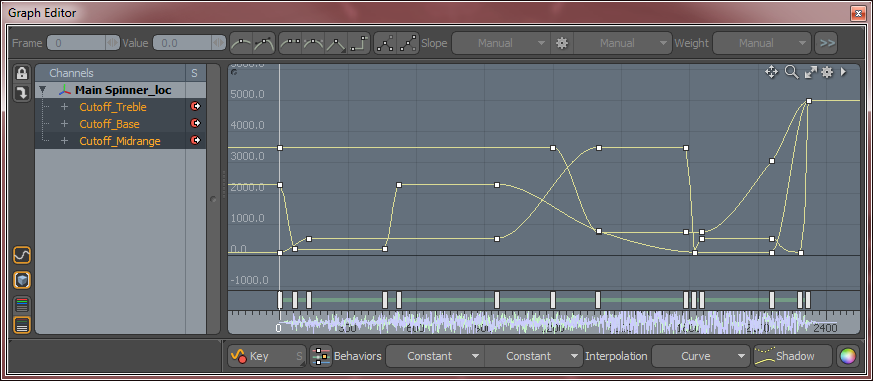Collapse the Main Spinner_loc tree item
Screen dimensions: 873x381
42,90
